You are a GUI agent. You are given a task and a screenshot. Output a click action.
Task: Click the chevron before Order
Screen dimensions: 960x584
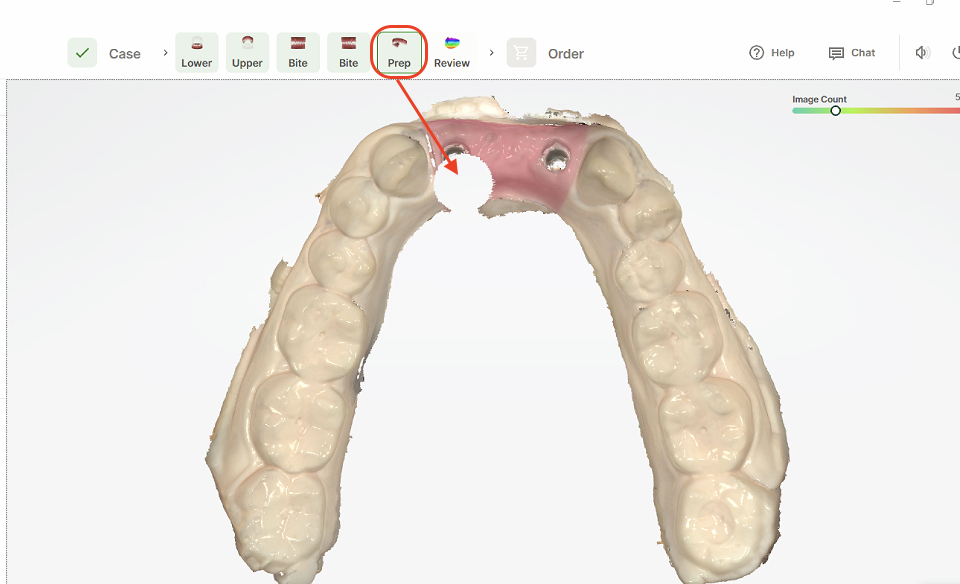tap(491, 53)
